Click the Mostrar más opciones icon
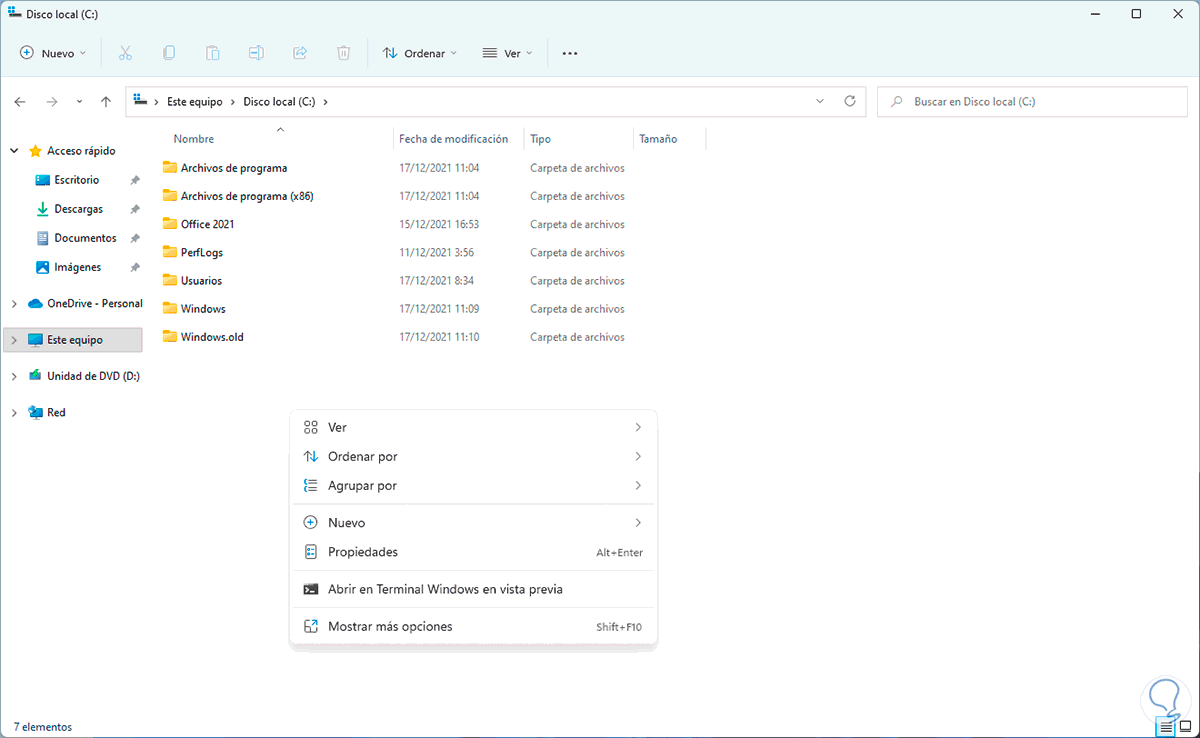 click(x=310, y=627)
